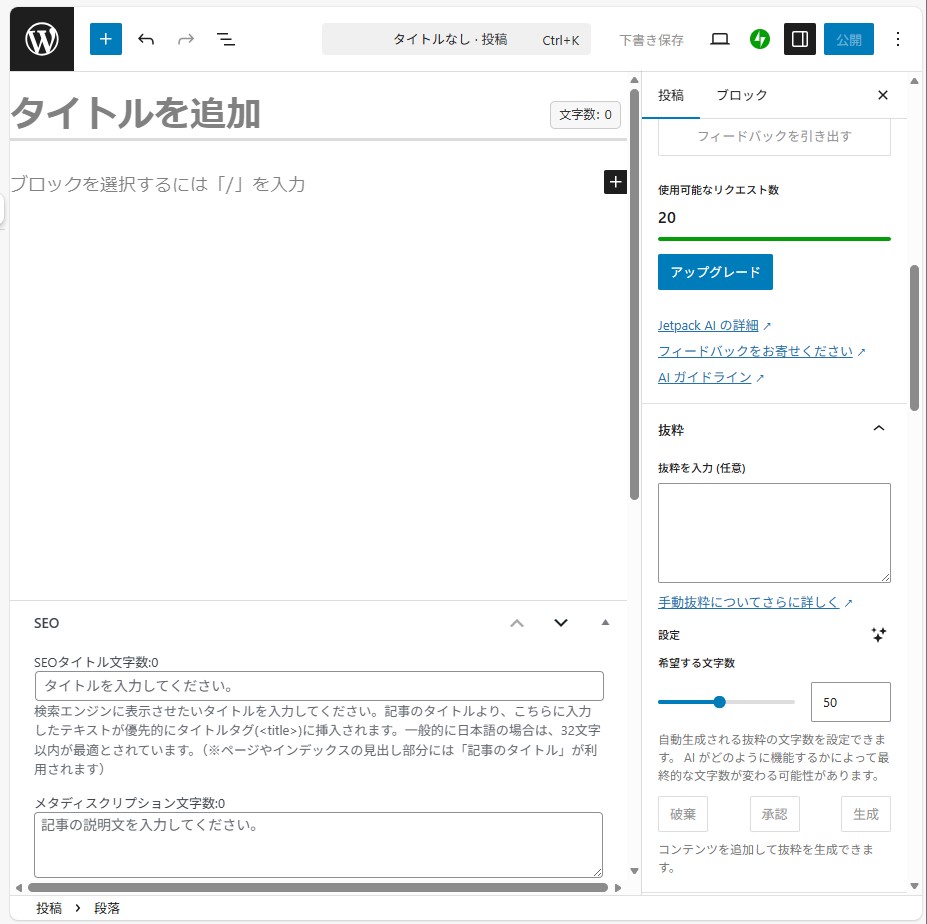Open the document overview list icon
Viewport: 927px width, 924px height.
click(x=226, y=40)
